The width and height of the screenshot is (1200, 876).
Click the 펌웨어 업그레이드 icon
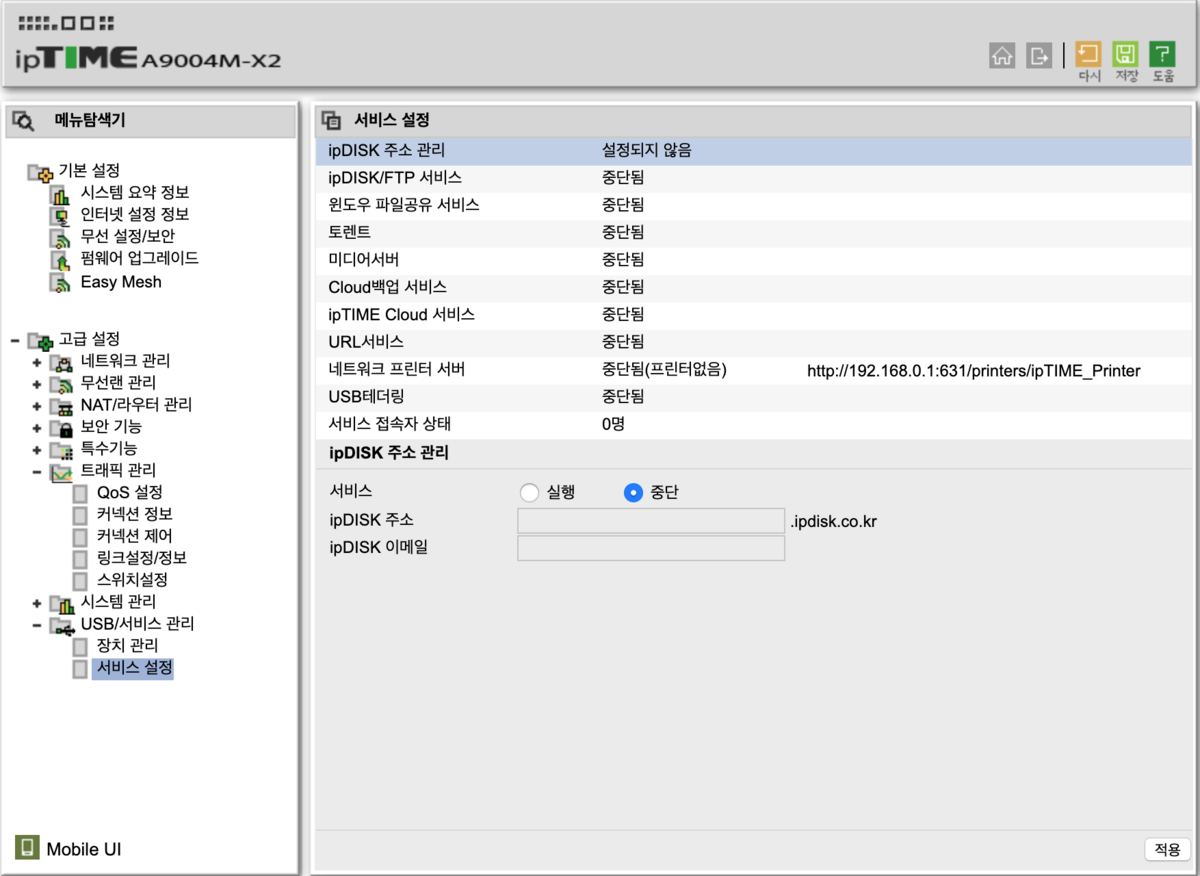tap(61, 259)
